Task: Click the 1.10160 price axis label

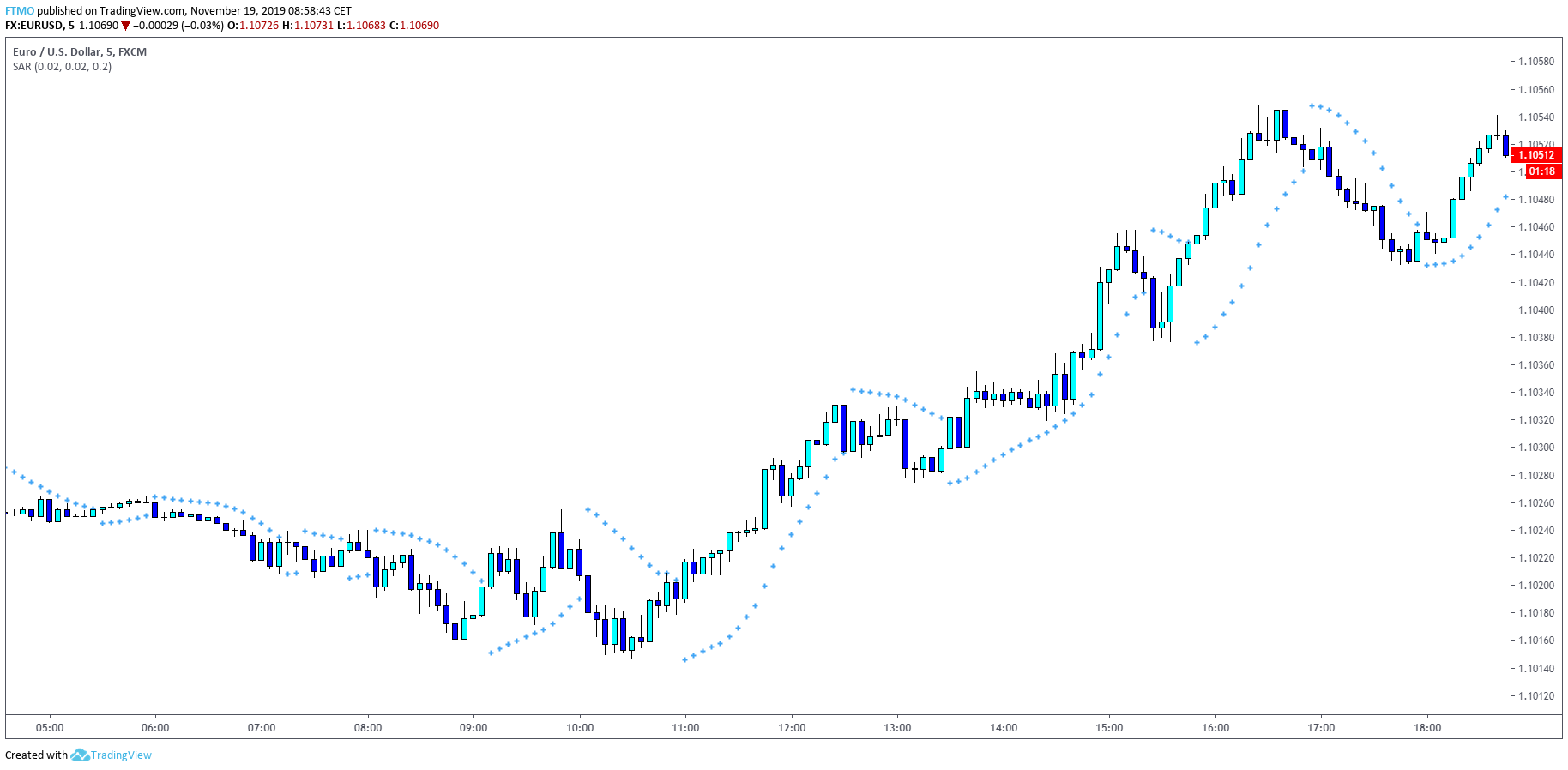Action: (x=1536, y=640)
